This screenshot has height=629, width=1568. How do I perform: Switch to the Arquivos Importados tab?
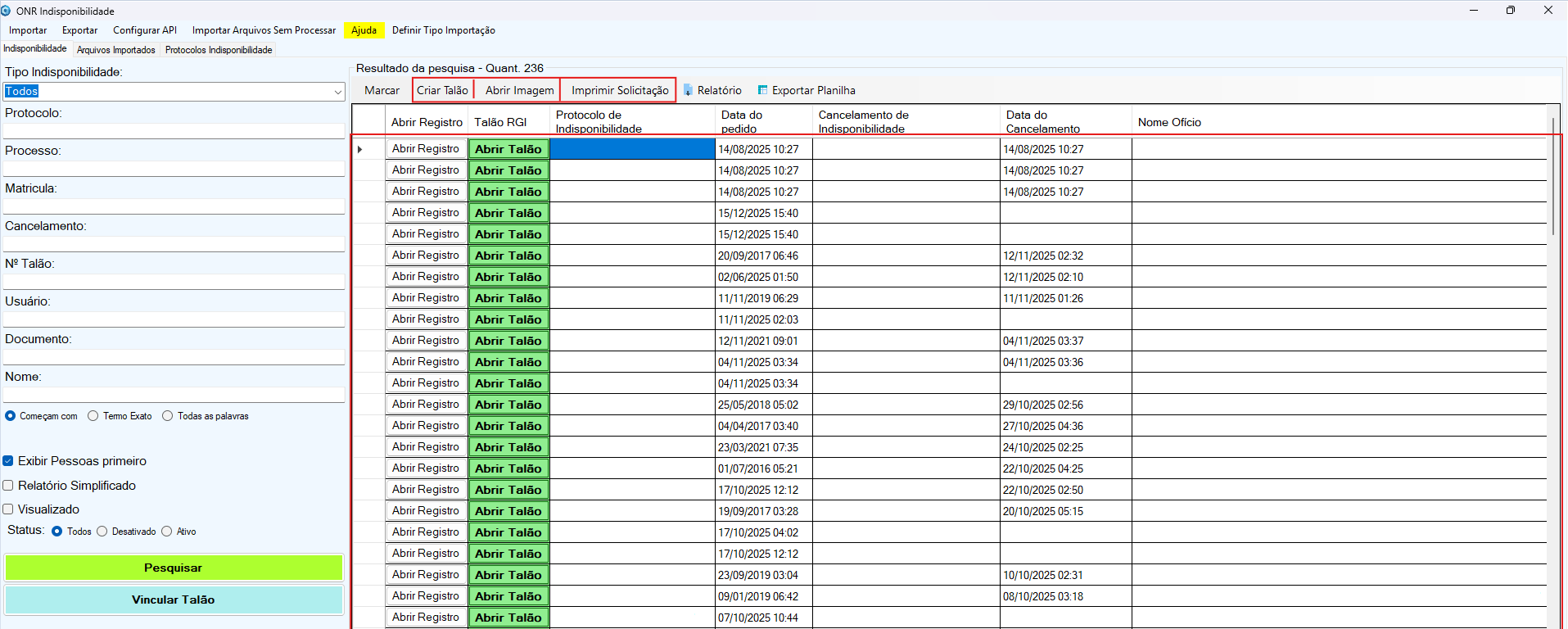115,50
